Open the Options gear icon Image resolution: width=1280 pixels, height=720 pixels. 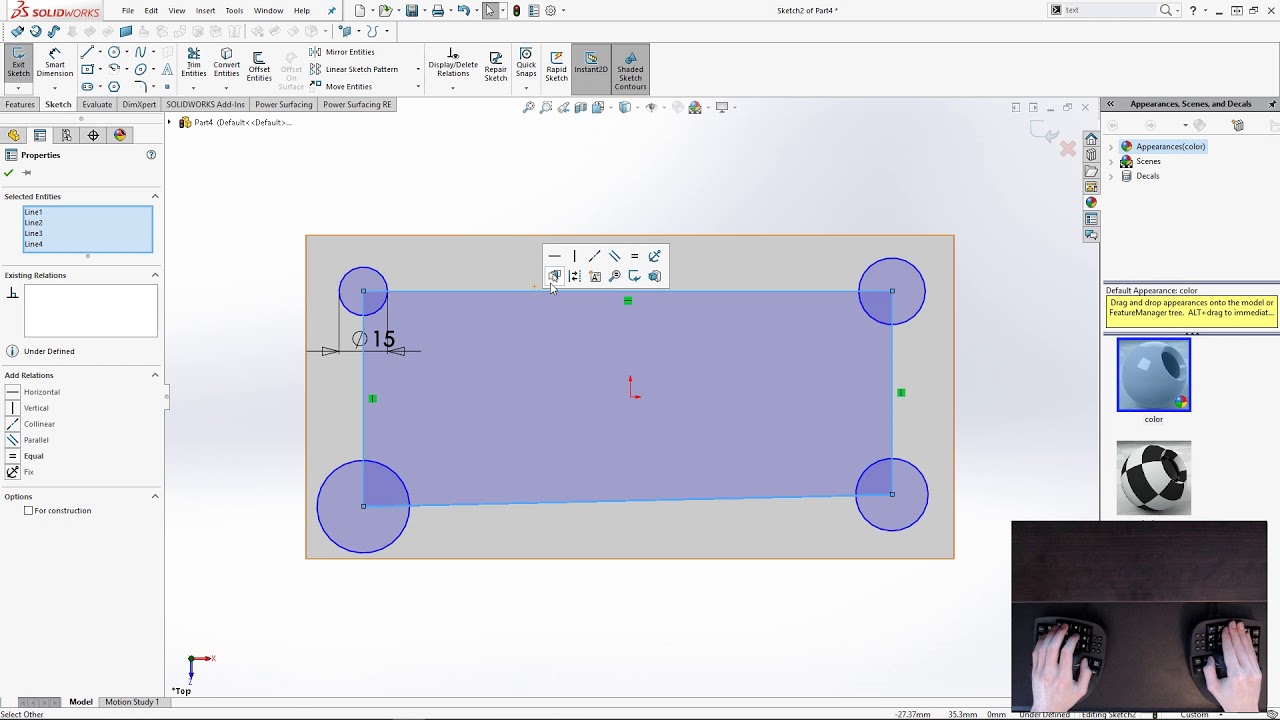click(551, 11)
